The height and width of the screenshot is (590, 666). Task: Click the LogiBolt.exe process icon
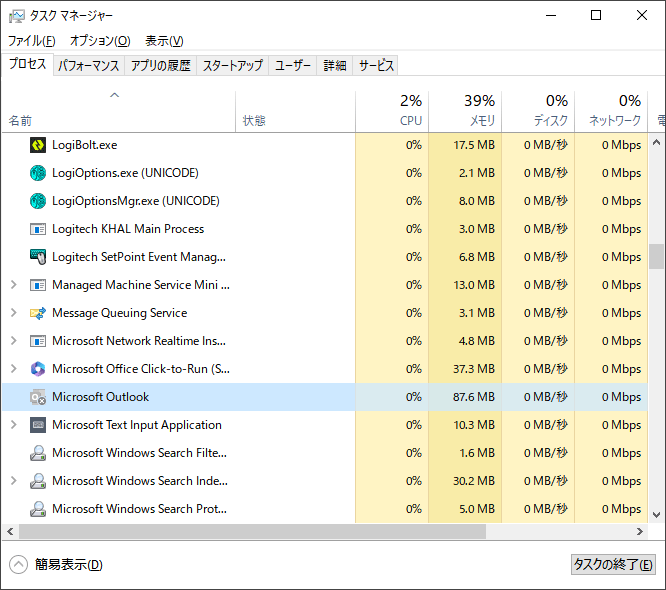38,145
